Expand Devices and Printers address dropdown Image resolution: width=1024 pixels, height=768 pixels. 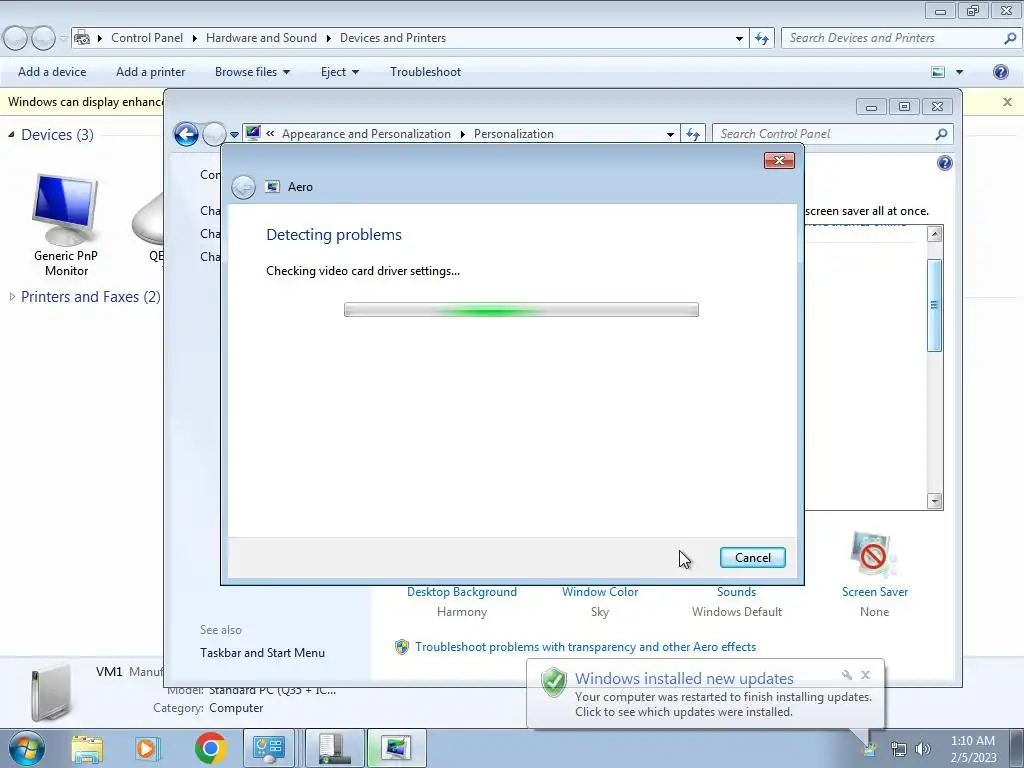(739, 39)
